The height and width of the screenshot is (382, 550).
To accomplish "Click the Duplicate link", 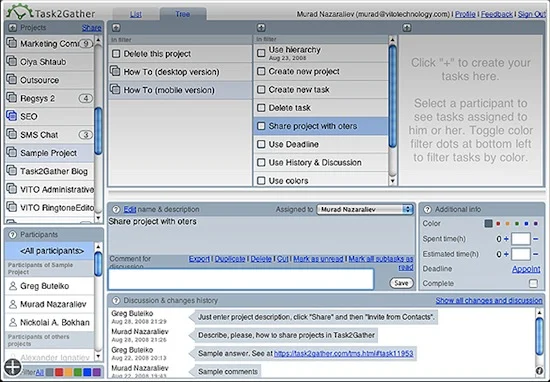I will click(230, 259).
